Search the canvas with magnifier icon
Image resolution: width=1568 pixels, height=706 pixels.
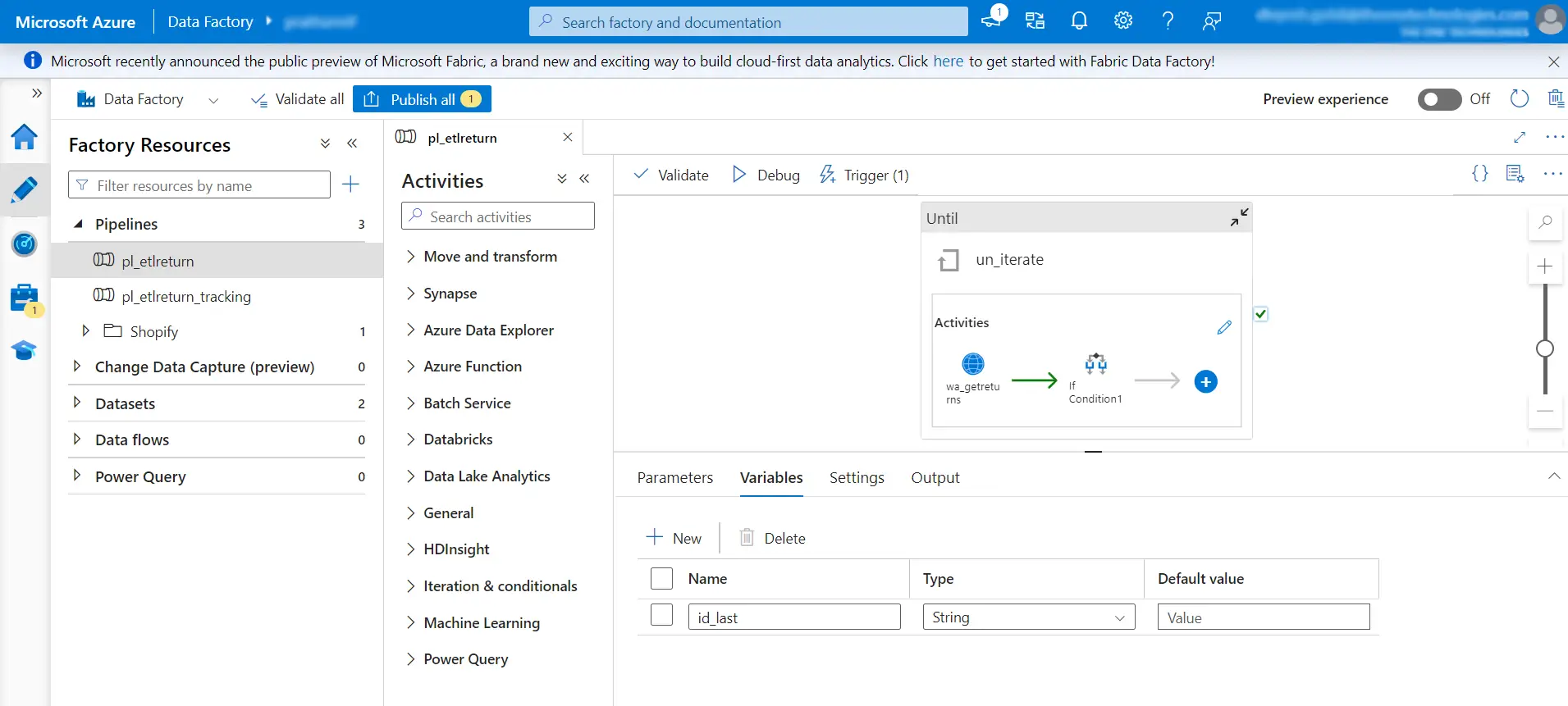(x=1545, y=222)
